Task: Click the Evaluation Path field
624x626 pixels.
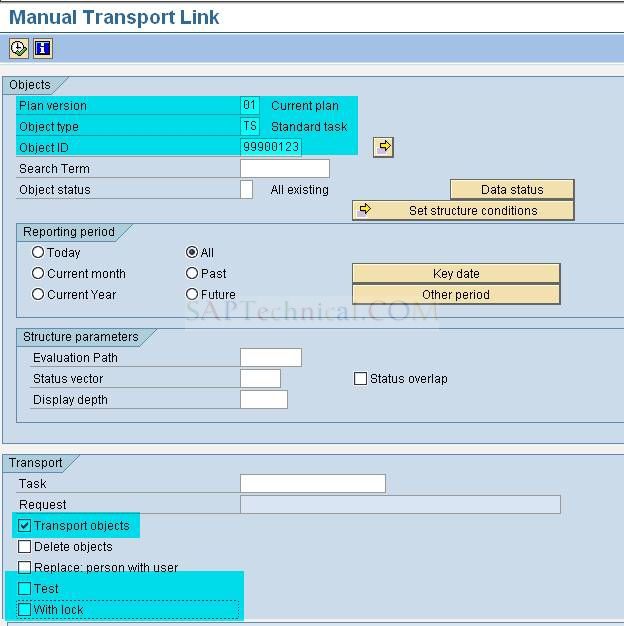Action: point(271,357)
